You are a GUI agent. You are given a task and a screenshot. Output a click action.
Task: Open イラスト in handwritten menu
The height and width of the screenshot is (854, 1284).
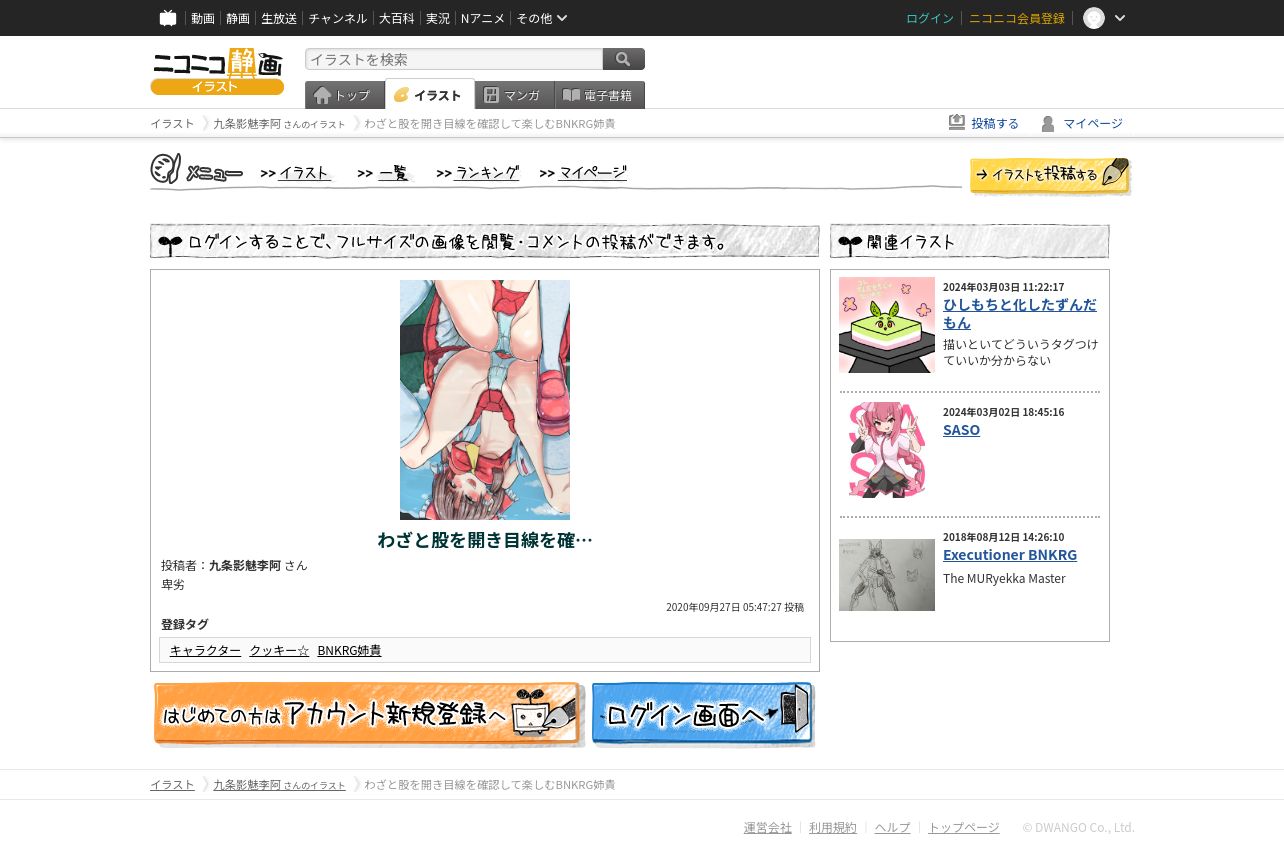304,173
